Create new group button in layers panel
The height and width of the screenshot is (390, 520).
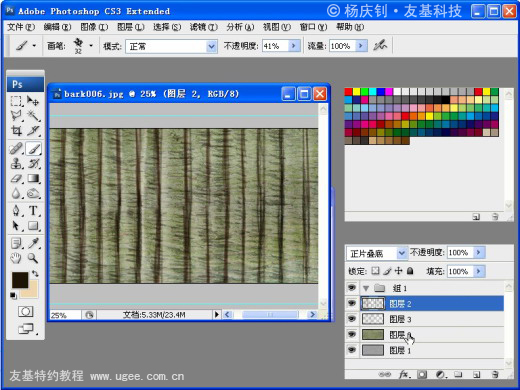click(459, 374)
